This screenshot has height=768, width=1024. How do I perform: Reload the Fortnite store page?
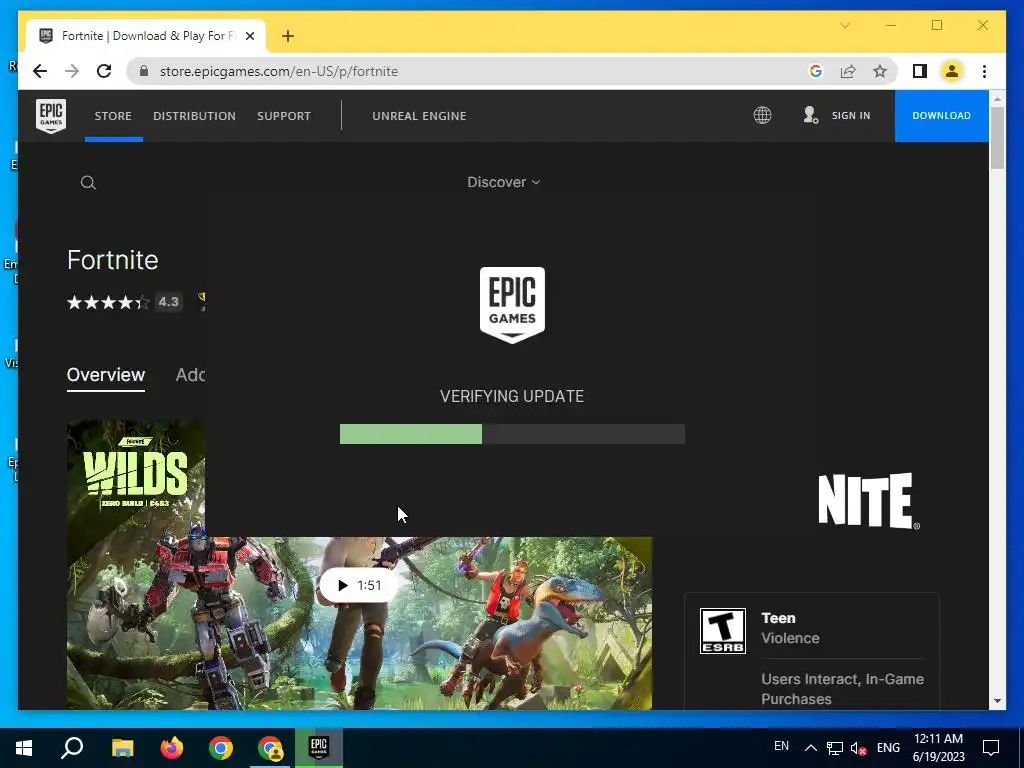click(x=104, y=71)
